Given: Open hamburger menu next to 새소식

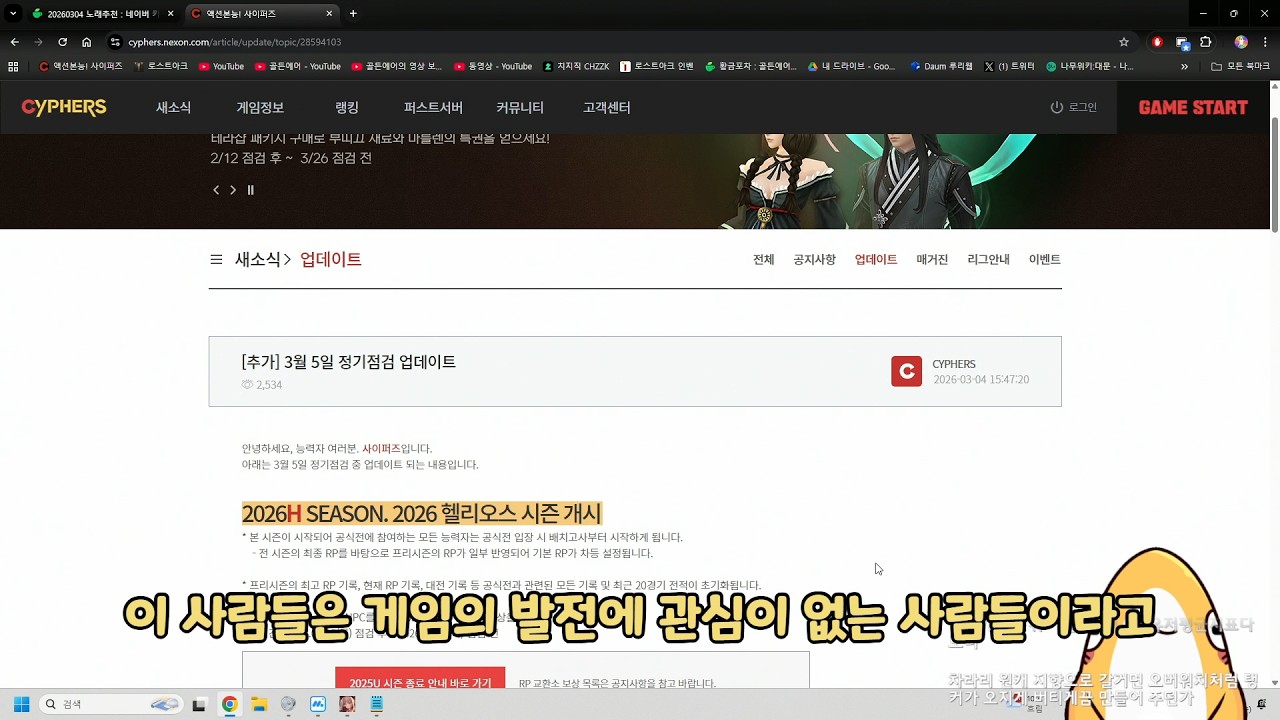Looking at the screenshot, I should click(x=216, y=260).
